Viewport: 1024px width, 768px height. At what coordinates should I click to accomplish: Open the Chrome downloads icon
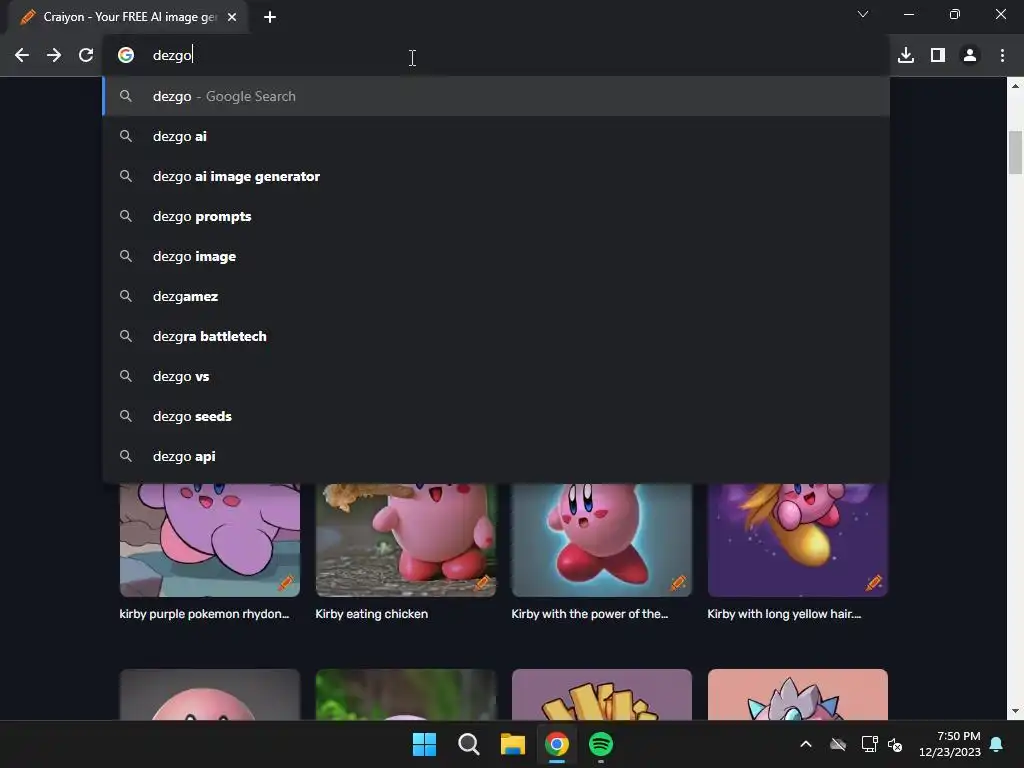(x=906, y=56)
